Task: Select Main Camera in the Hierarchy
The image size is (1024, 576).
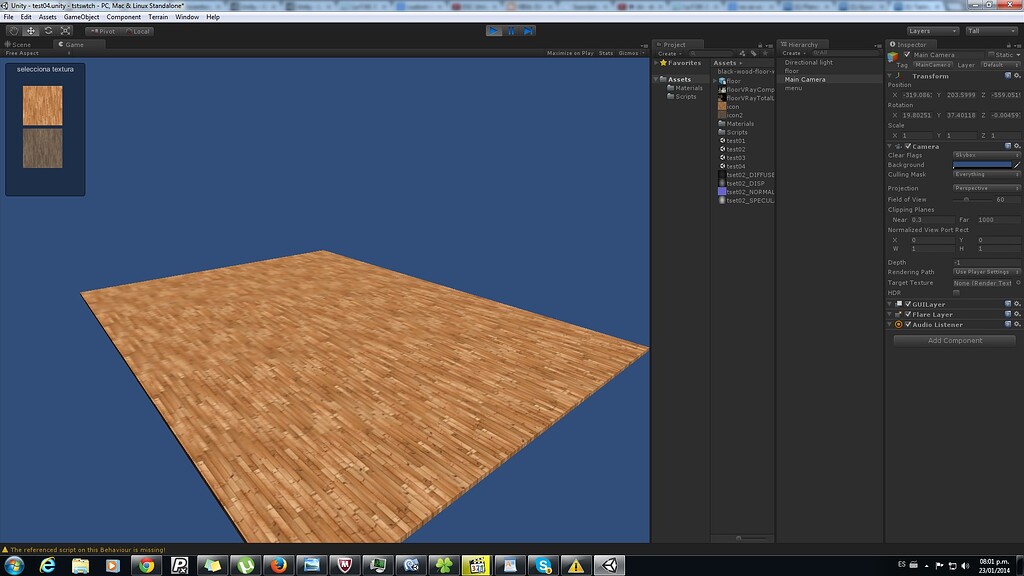Action: click(804, 79)
